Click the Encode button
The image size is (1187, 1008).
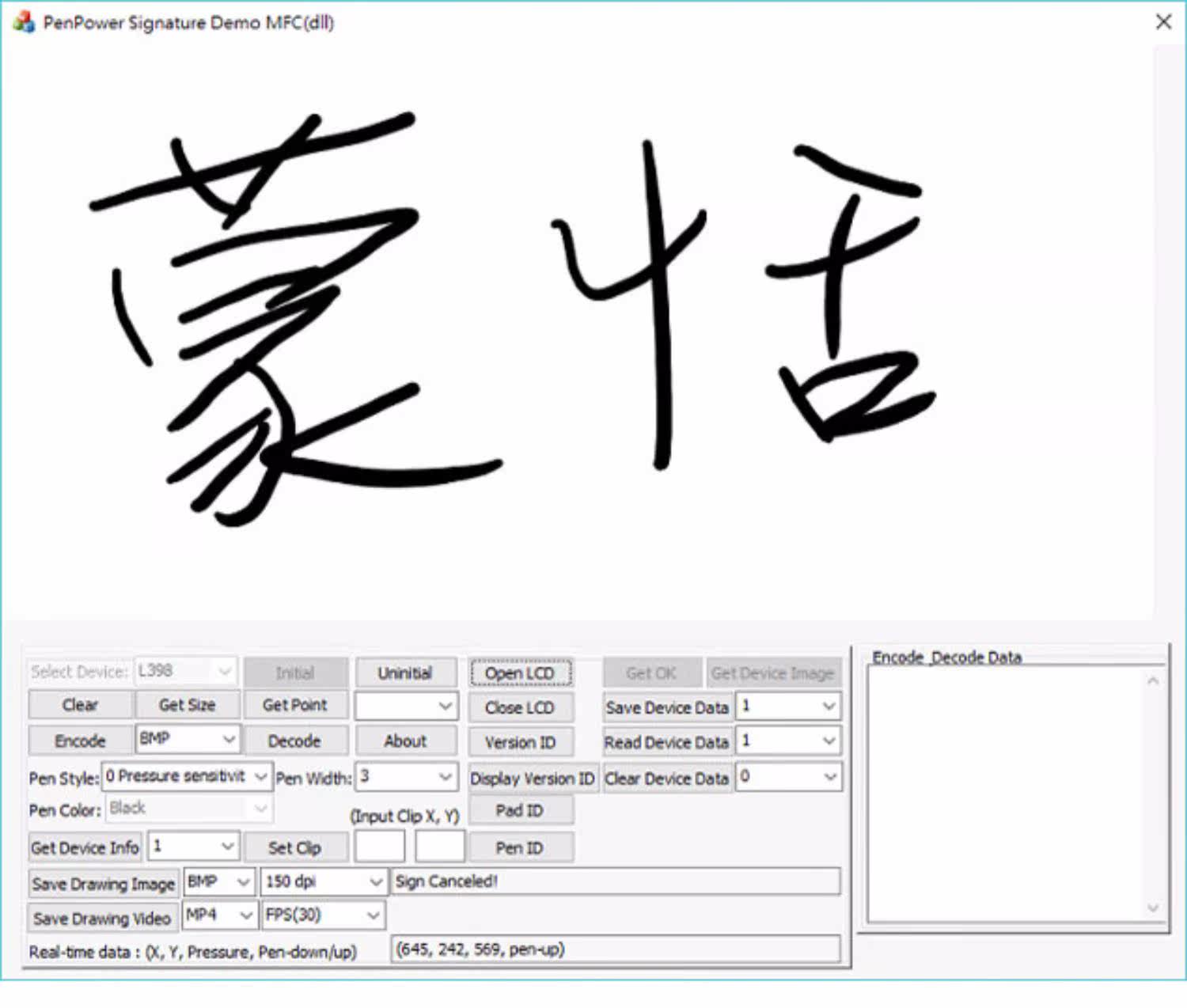click(80, 741)
